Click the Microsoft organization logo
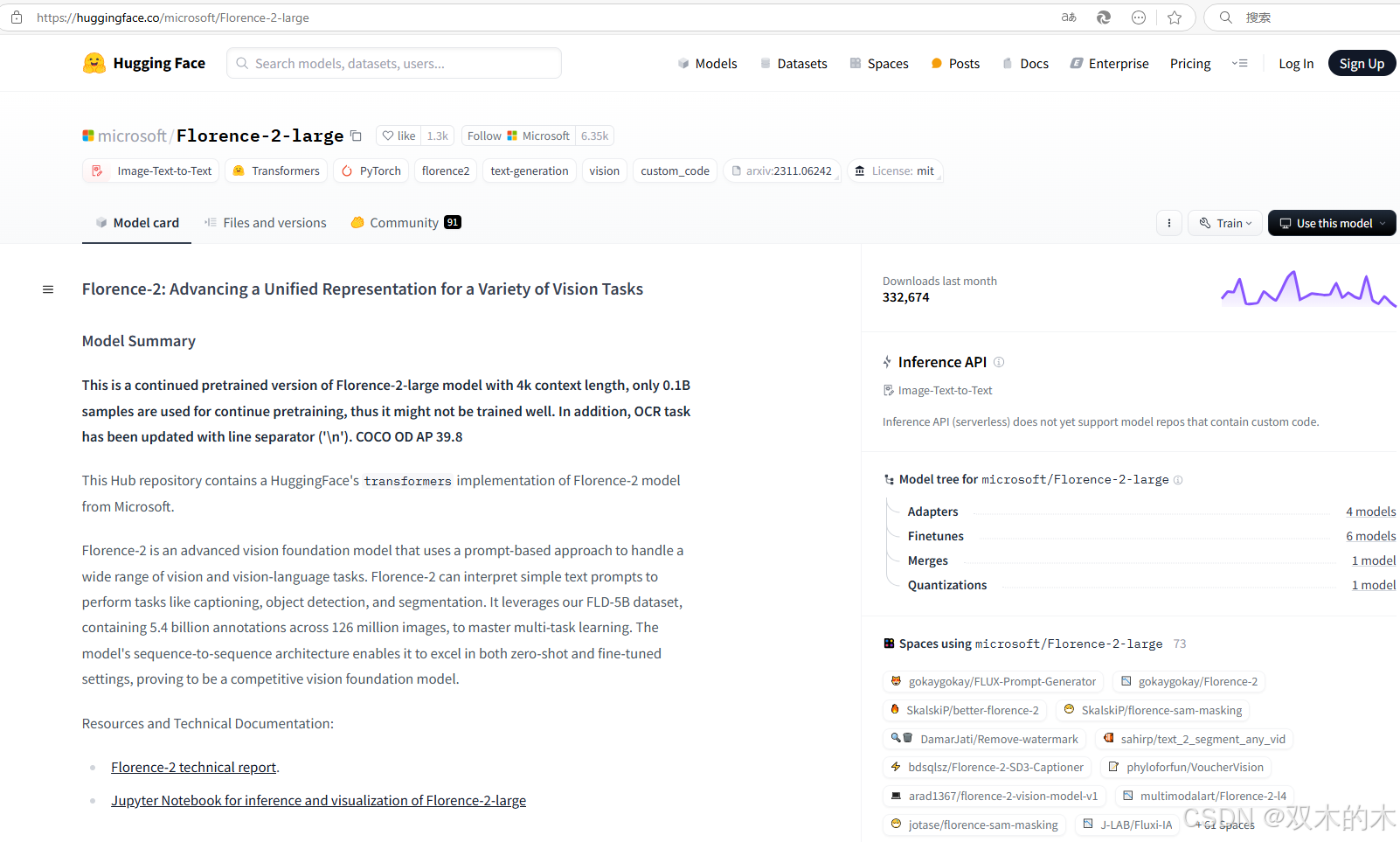 [88, 136]
